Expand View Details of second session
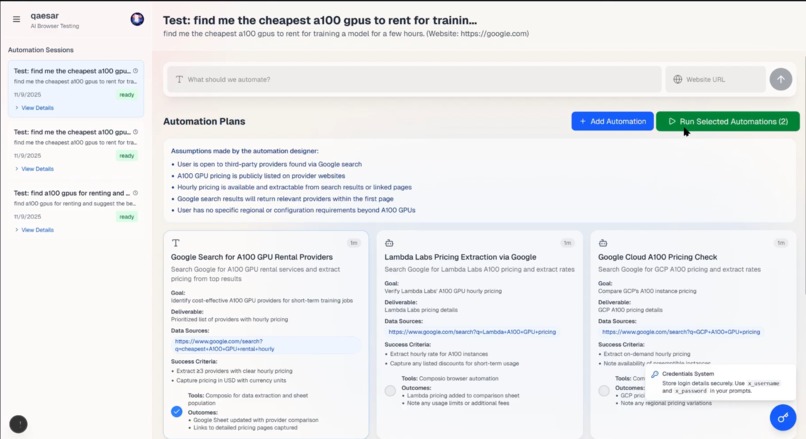This screenshot has width=806, height=439. pos(34,169)
